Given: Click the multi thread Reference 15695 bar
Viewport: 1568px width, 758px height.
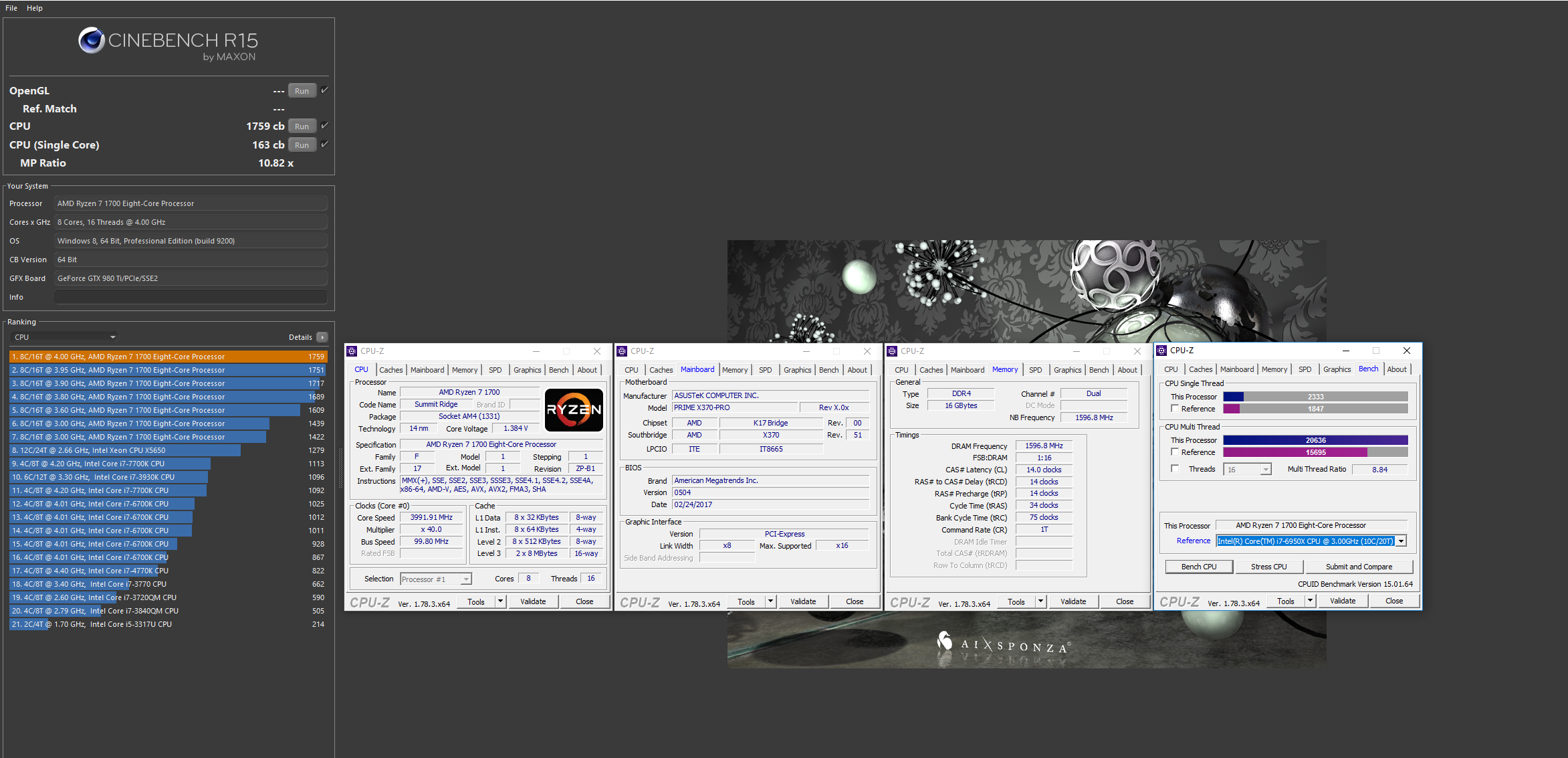Looking at the screenshot, I should (1316, 452).
